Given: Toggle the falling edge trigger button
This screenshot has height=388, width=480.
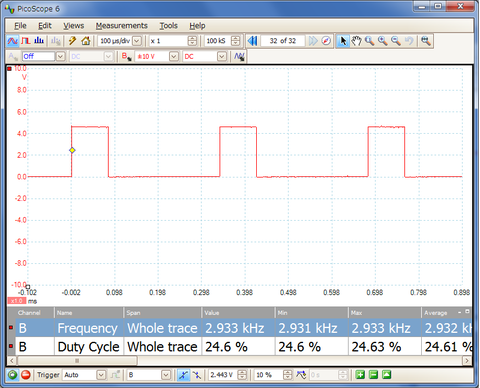Looking at the screenshot, I should point(197,375).
